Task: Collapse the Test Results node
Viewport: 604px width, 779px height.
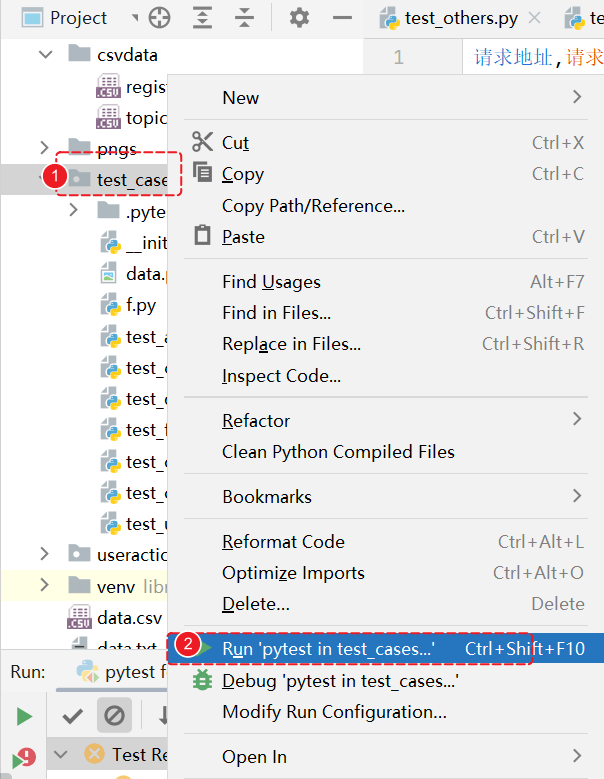Action: [60, 754]
